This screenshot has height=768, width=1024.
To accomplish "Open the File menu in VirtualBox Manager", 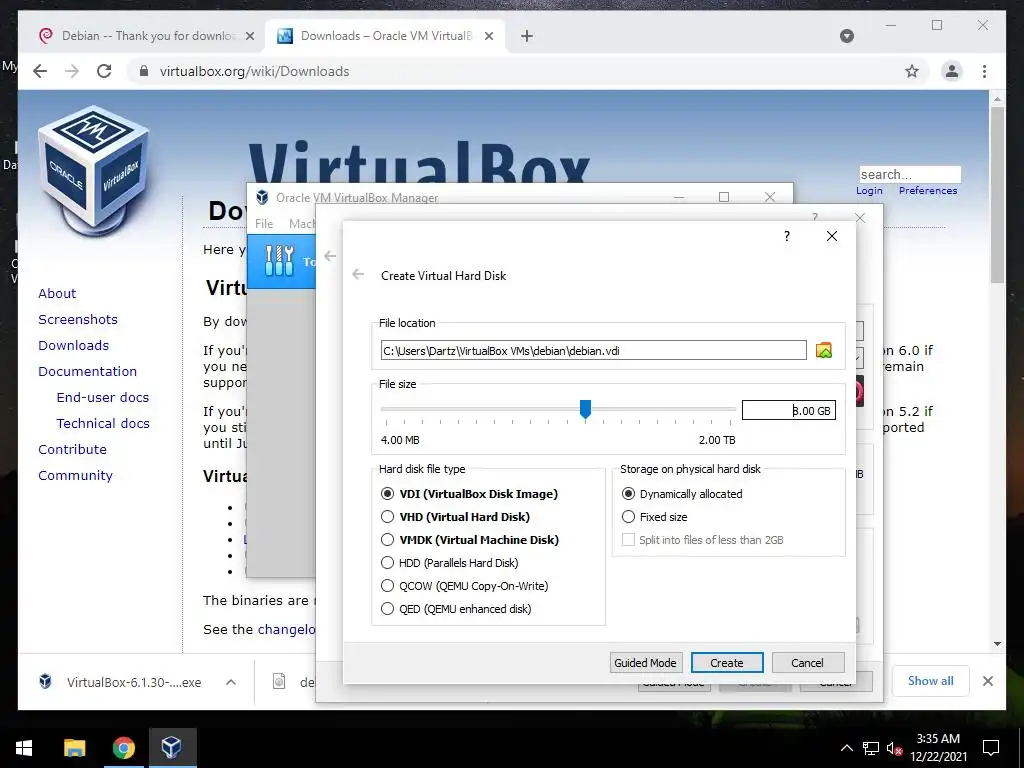I will tap(264, 223).
